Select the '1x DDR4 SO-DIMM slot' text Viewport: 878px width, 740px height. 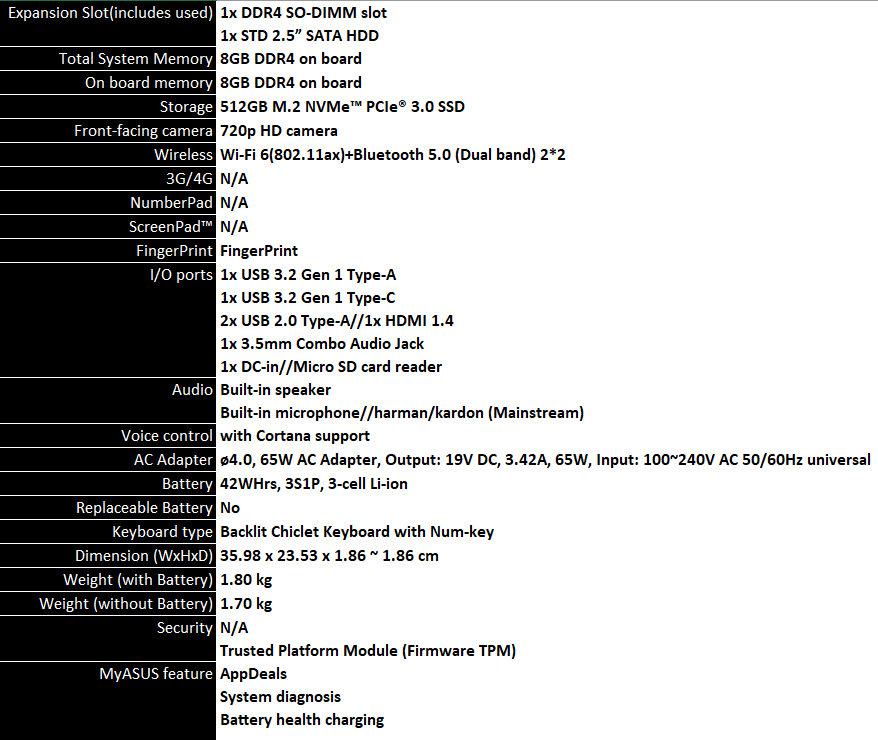[x=303, y=13]
